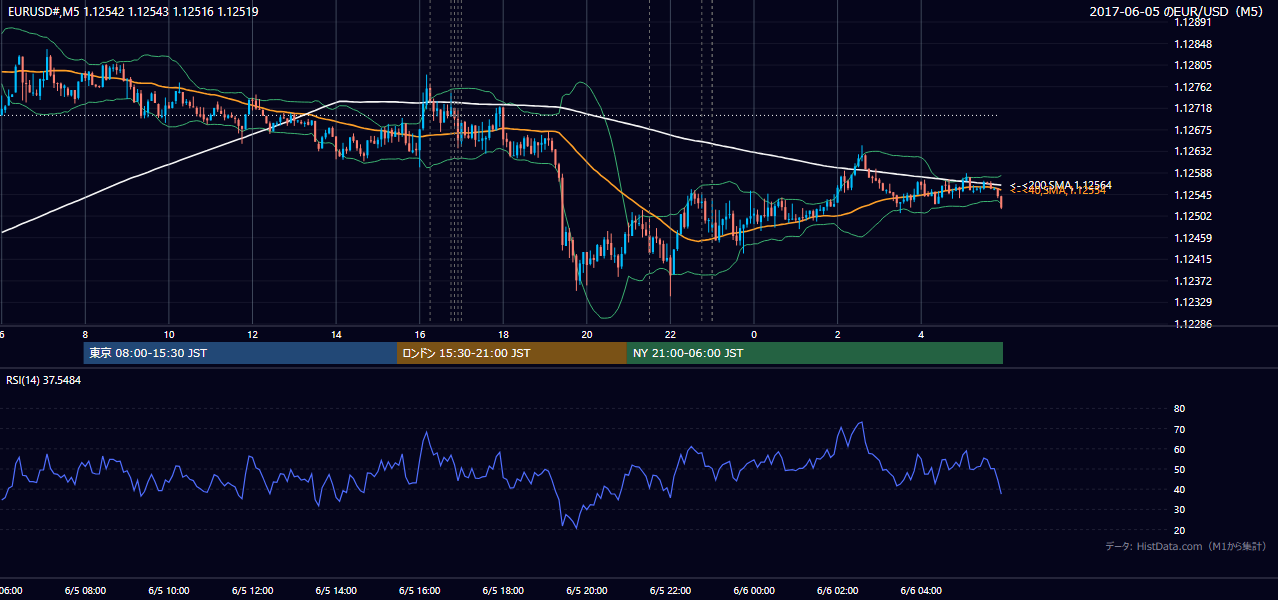The image size is (1278, 600).
Task: Click the bottom date label 6/5 08:00
Action: 85,590
